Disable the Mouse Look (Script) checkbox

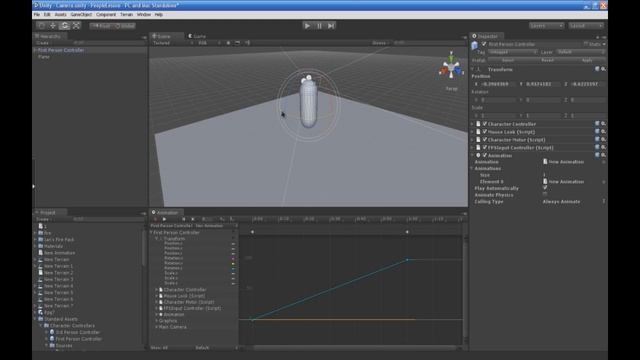(x=485, y=132)
